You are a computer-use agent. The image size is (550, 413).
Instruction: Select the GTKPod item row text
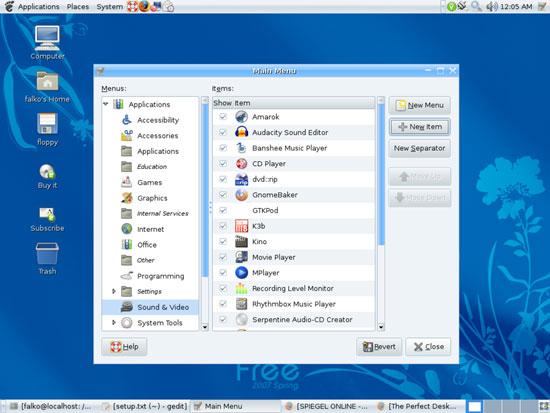coord(265,210)
